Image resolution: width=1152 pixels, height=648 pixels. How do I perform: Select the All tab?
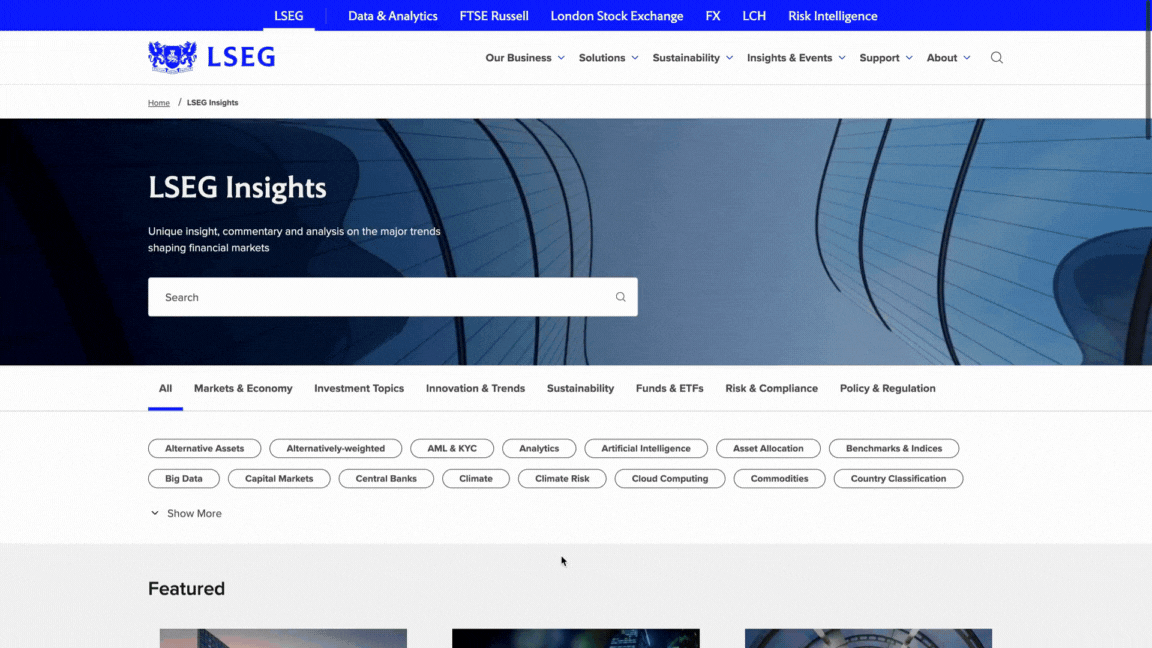[165, 388]
